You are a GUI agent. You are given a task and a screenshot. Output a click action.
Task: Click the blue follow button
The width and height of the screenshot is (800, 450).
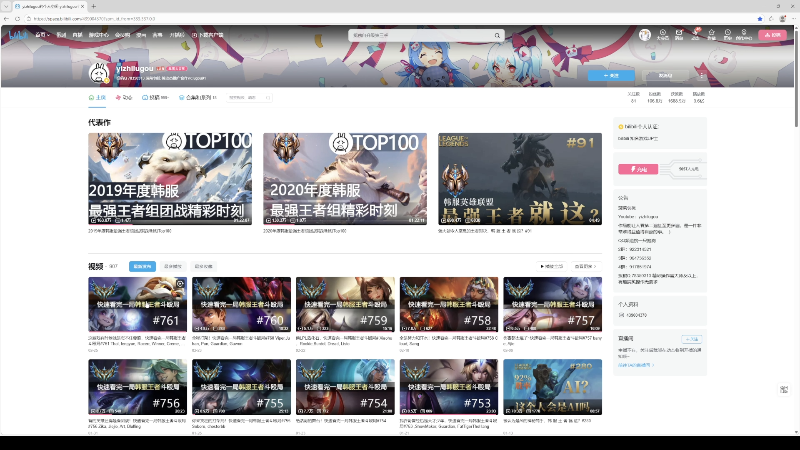(611, 76)
